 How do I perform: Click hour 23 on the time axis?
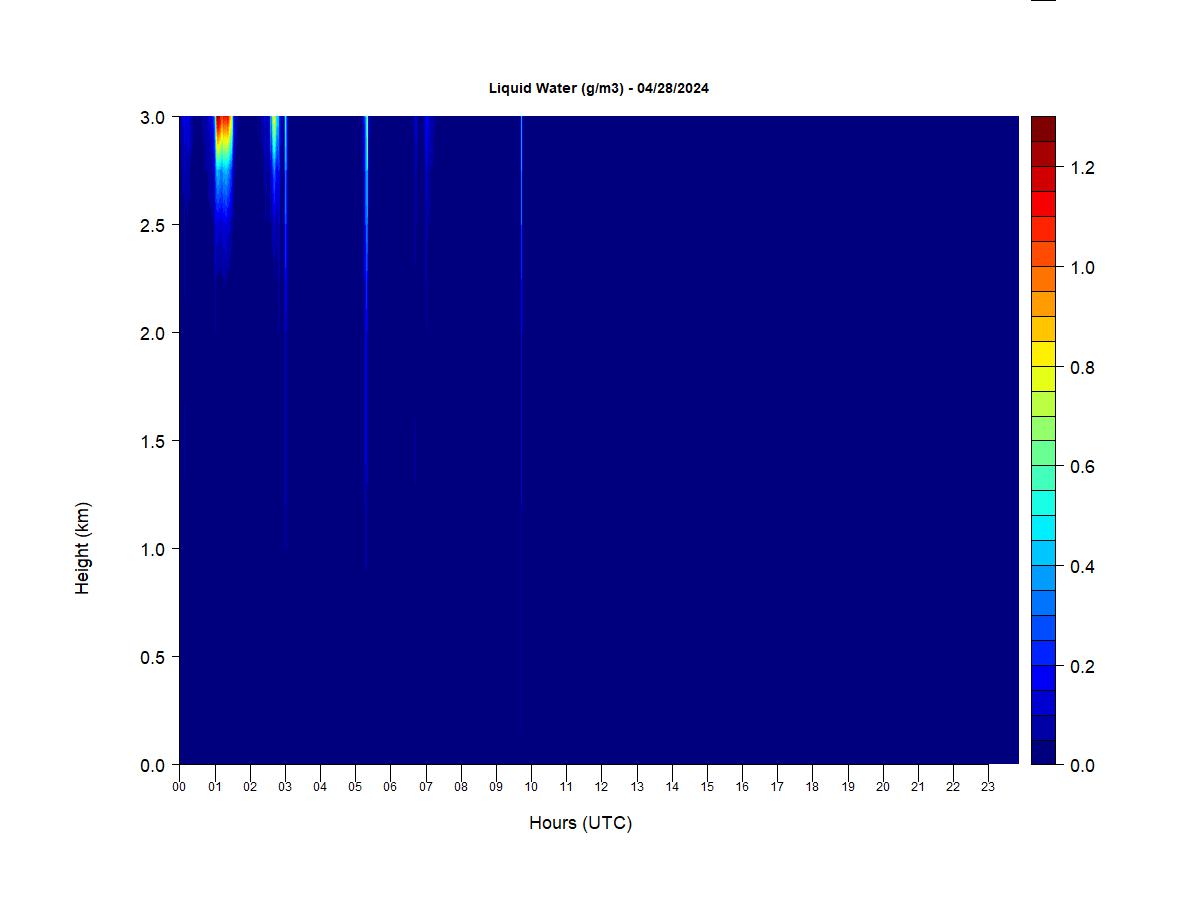[x=988, y=787]
